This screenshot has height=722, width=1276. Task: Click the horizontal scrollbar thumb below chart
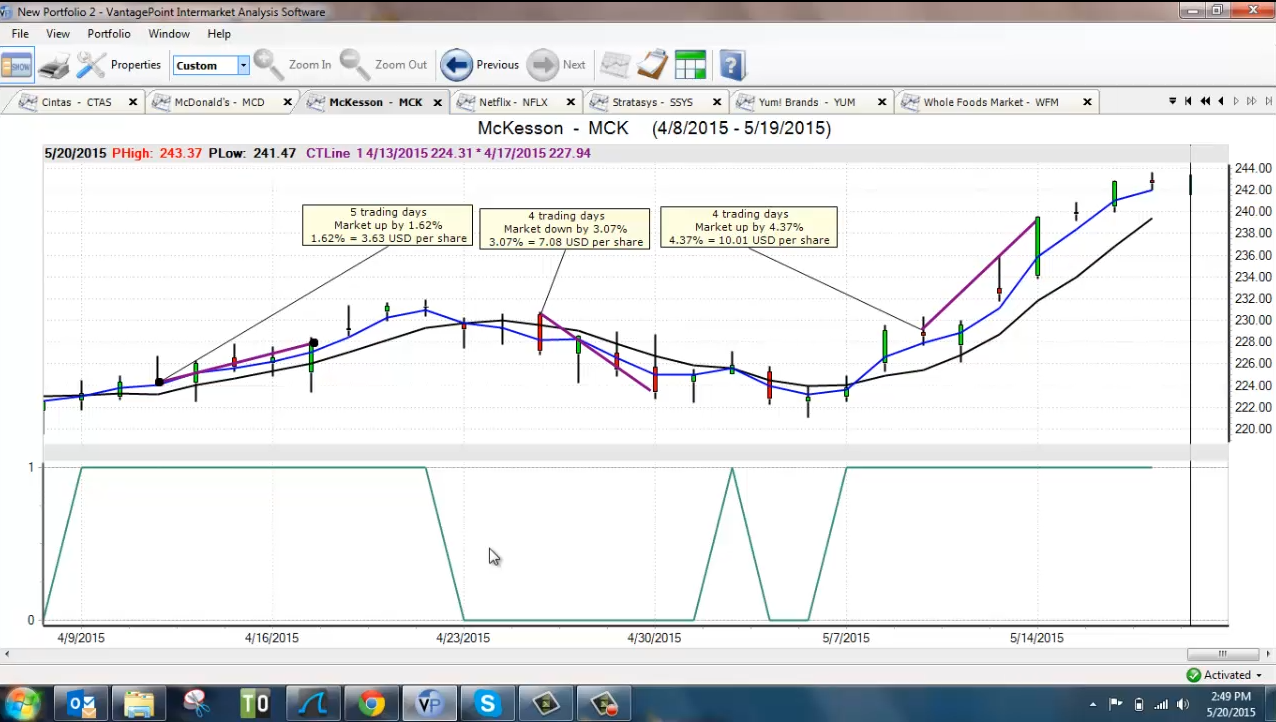[x=1221, y=653]
